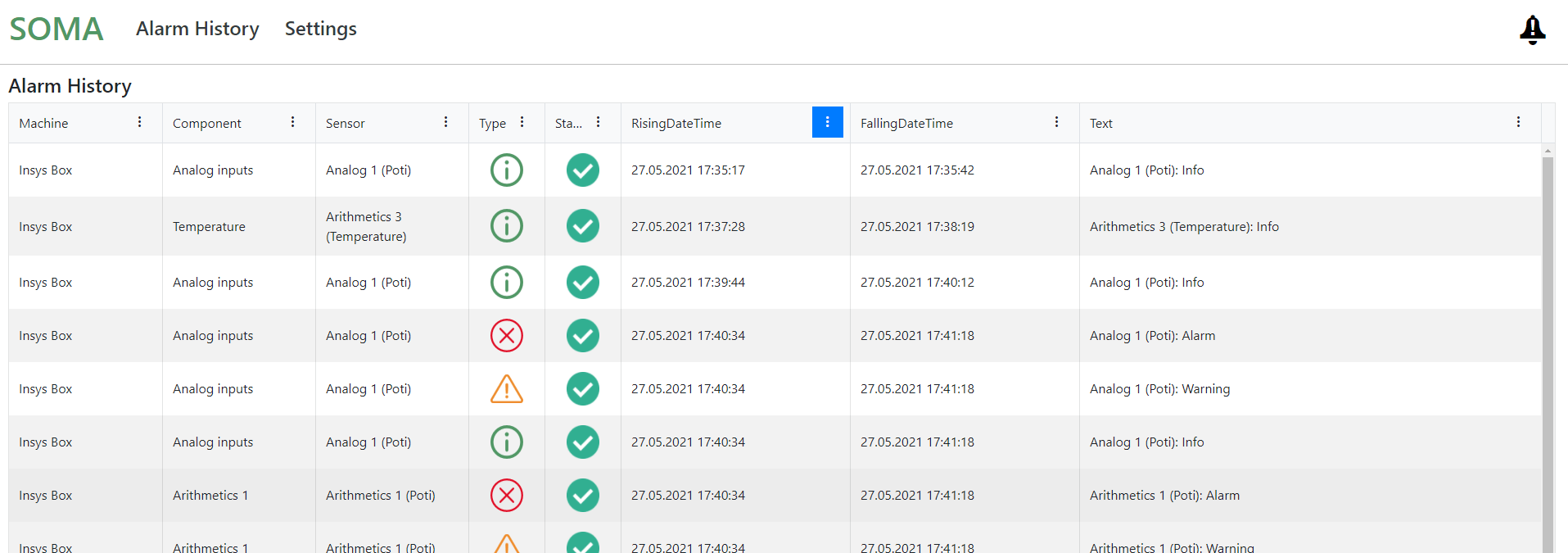Click 'Insys Box' in the Temperature row
The image size is (1568, 553).
click(x=46, y=227)
